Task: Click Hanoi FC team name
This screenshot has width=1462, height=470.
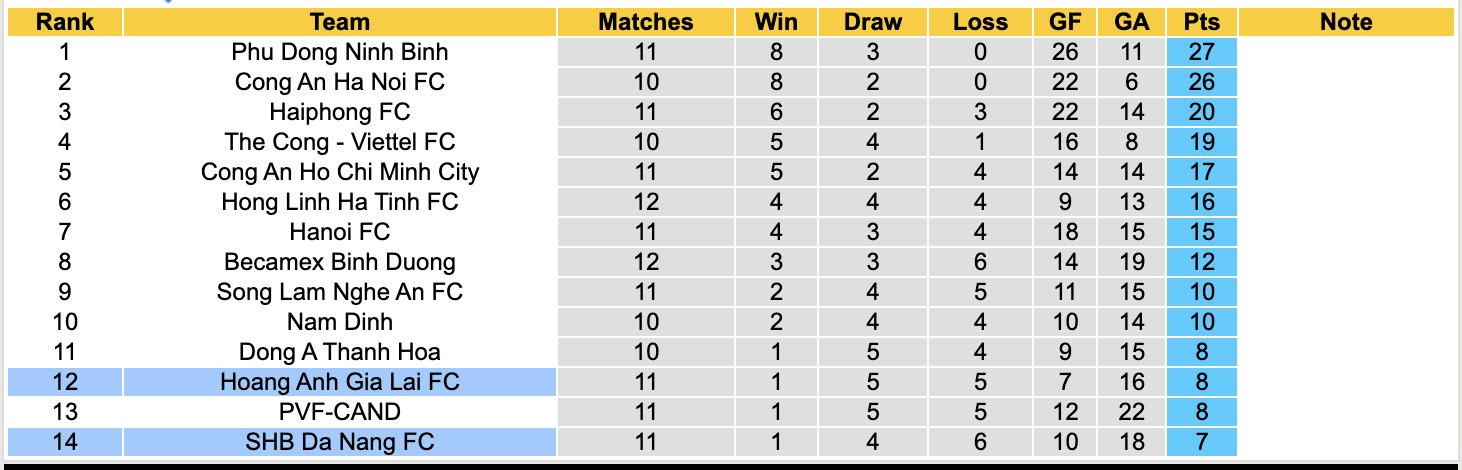Action: pos(339,232)
